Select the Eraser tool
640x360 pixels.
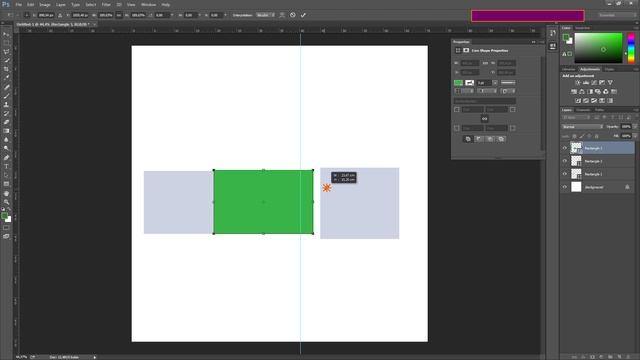(6, 122)
